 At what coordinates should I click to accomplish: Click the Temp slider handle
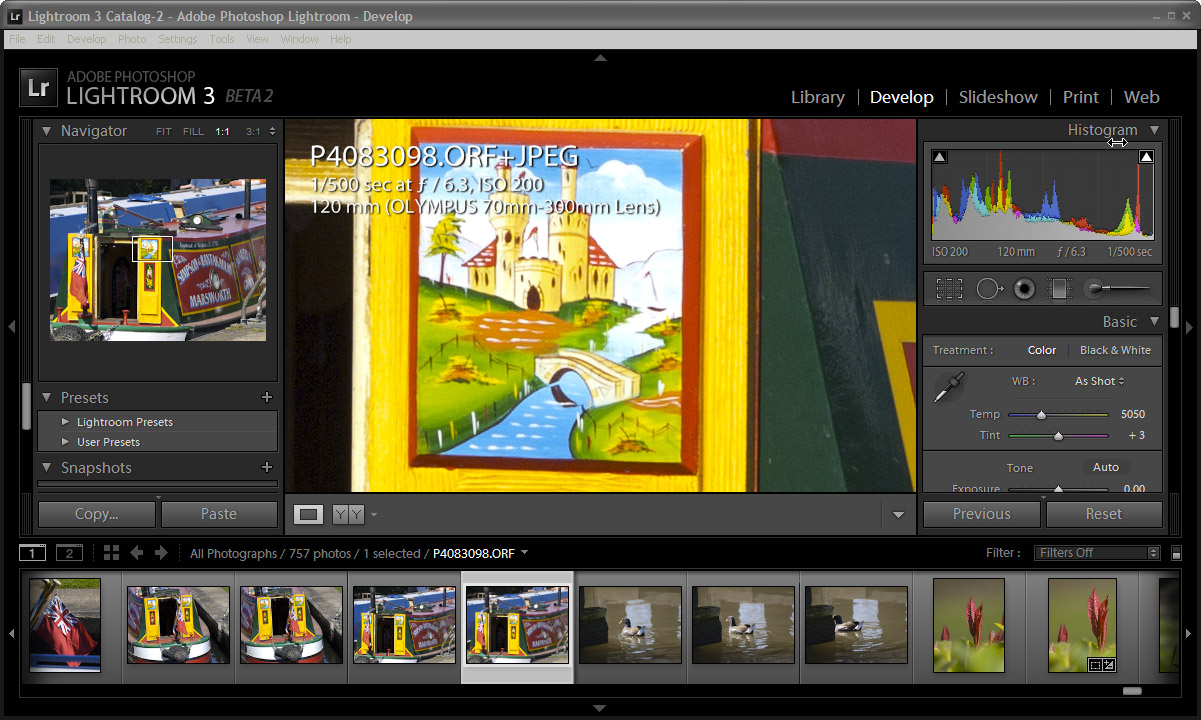coord(1041,414)
